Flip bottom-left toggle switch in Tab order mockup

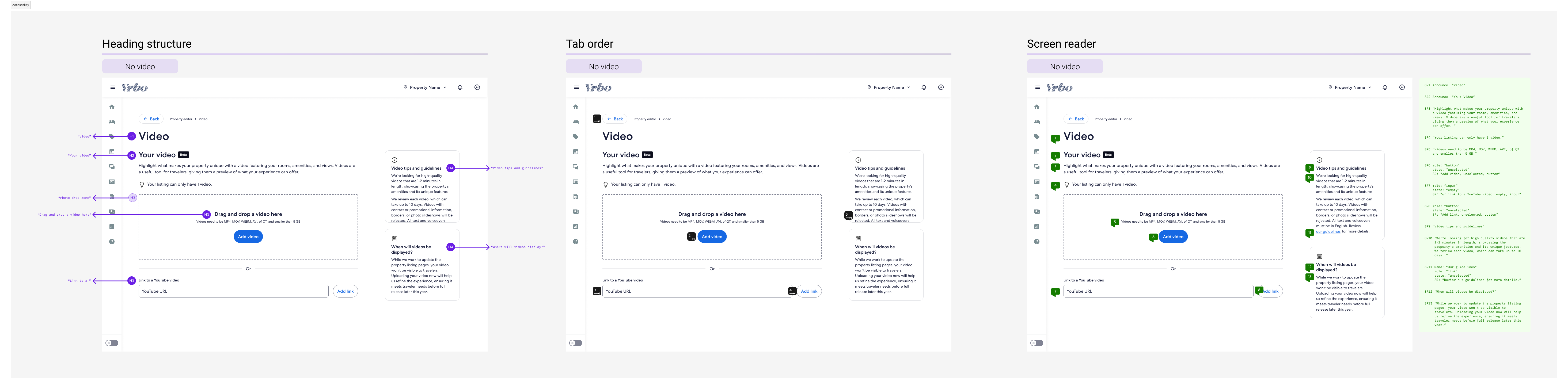(x=576, y=343)
